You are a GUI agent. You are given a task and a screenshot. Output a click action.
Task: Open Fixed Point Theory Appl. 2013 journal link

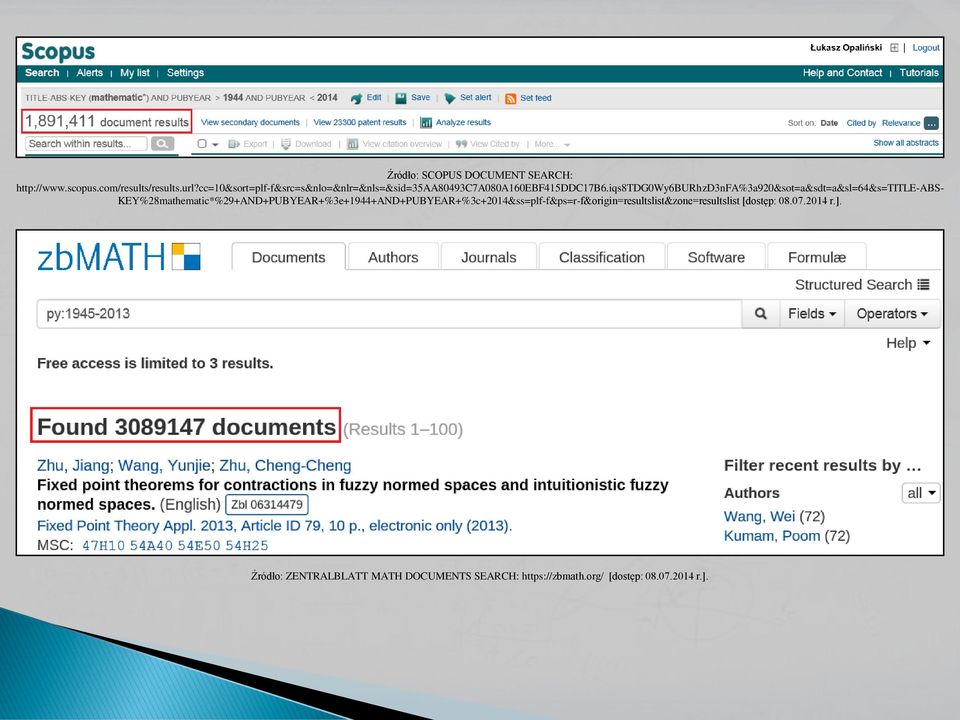tap(274, 525)
